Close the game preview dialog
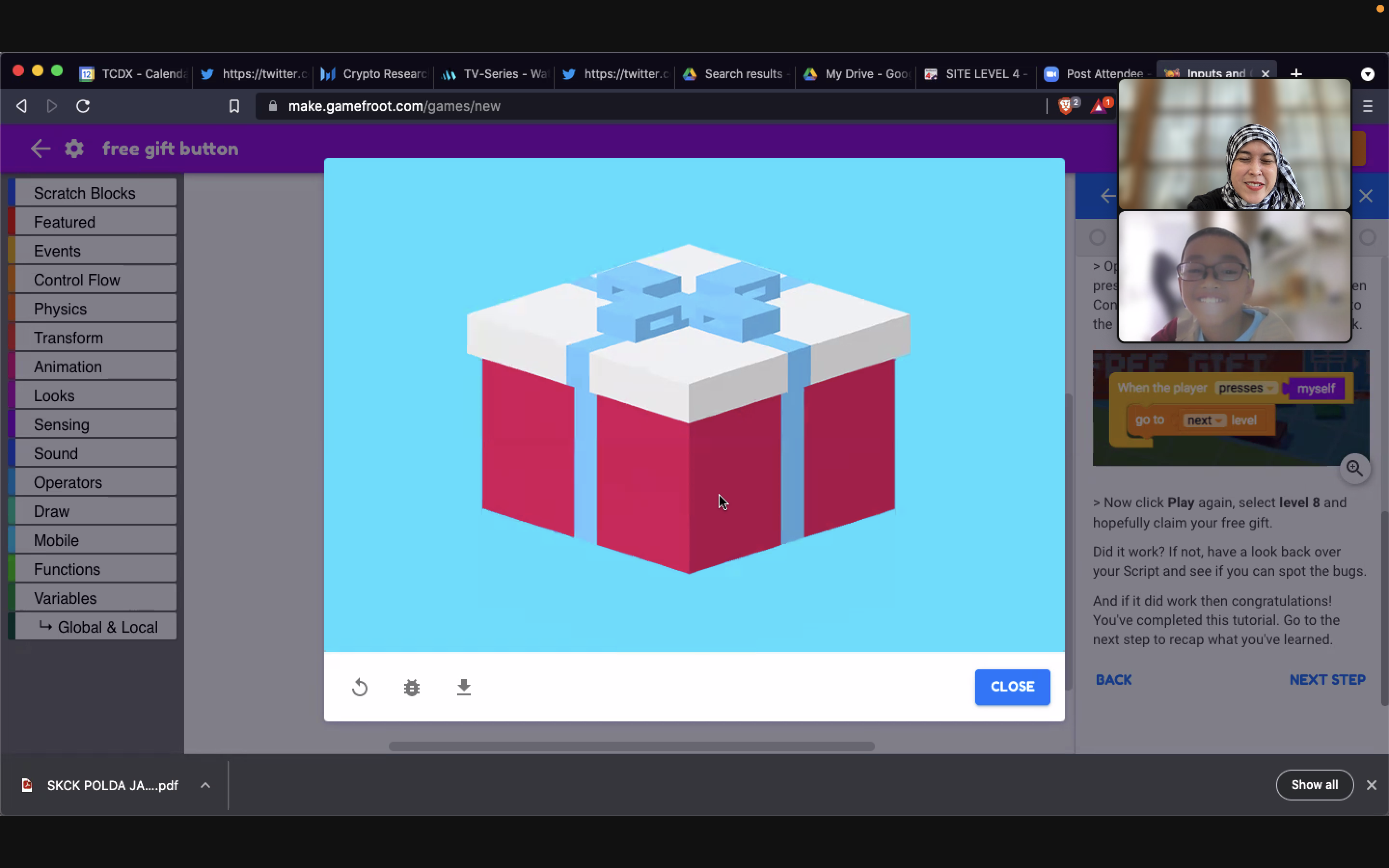Viewport: 1389px width, 868px height. click(x=1012, y=687)
